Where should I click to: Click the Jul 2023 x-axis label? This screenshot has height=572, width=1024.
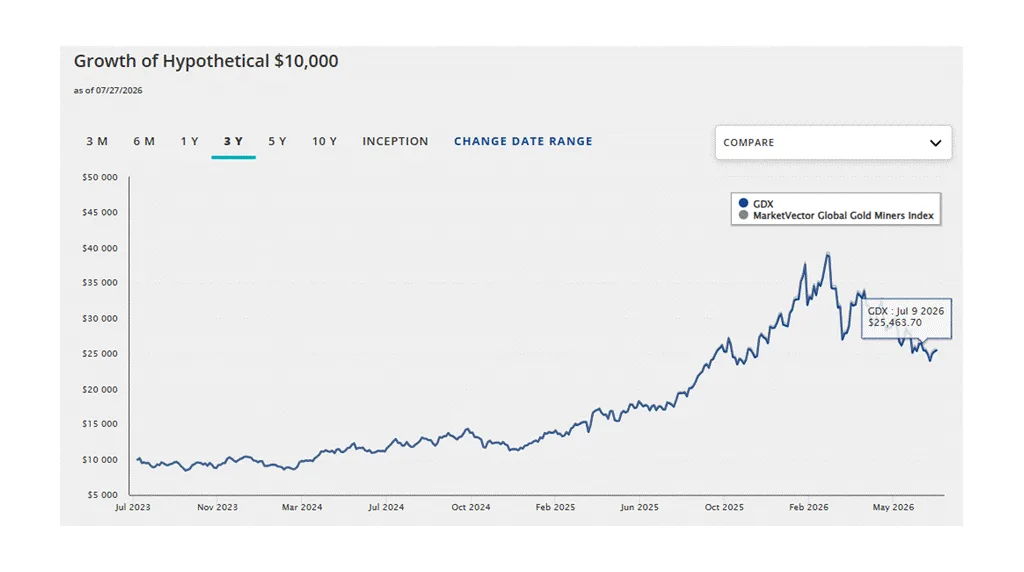point(133,507)
